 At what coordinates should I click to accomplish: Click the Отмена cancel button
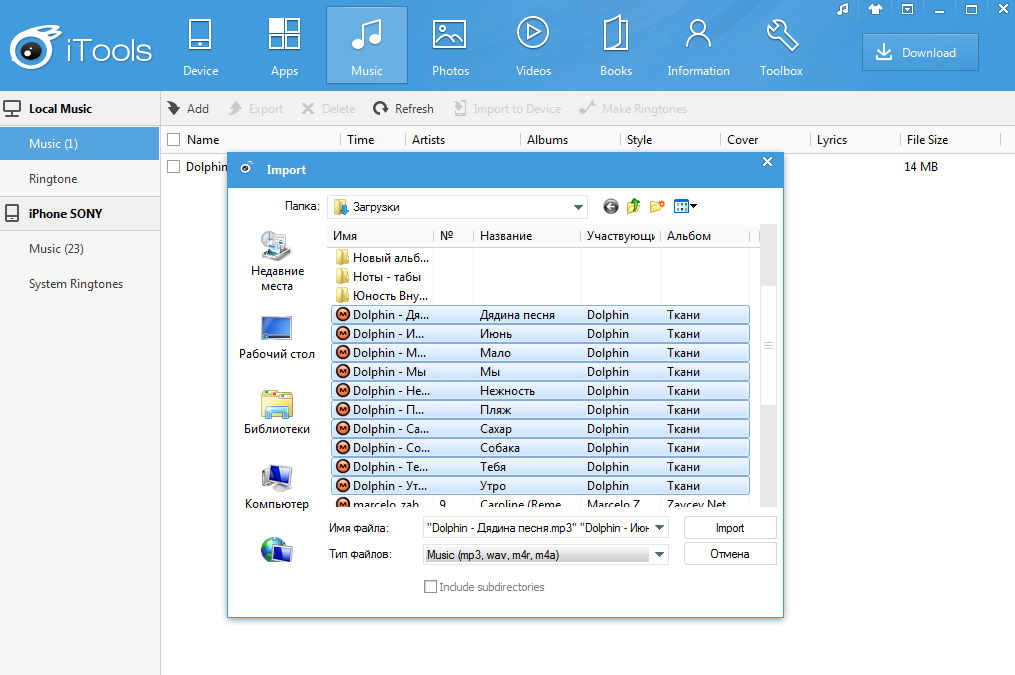point(730,554)
